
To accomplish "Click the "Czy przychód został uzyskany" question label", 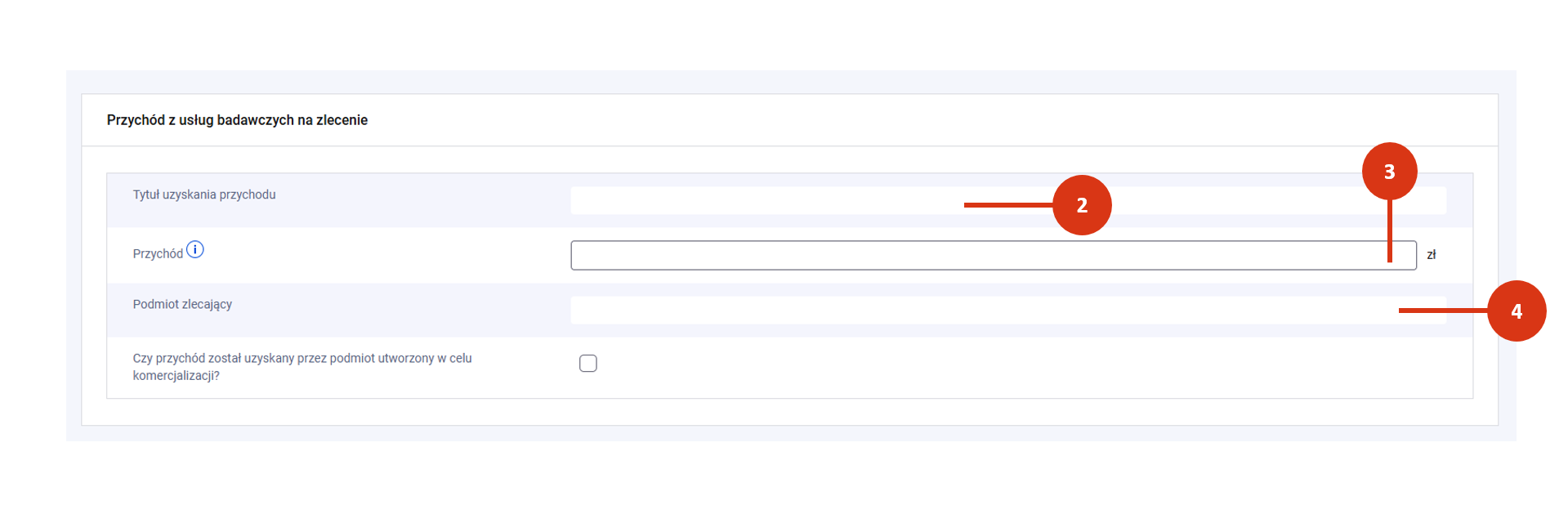I will 302,358.
